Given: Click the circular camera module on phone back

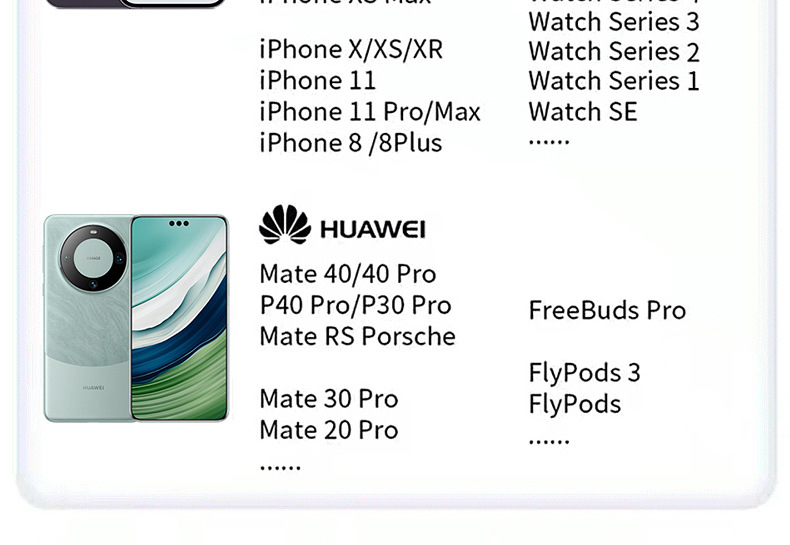Looking at the screenshot, I should (x=93, y=258).
